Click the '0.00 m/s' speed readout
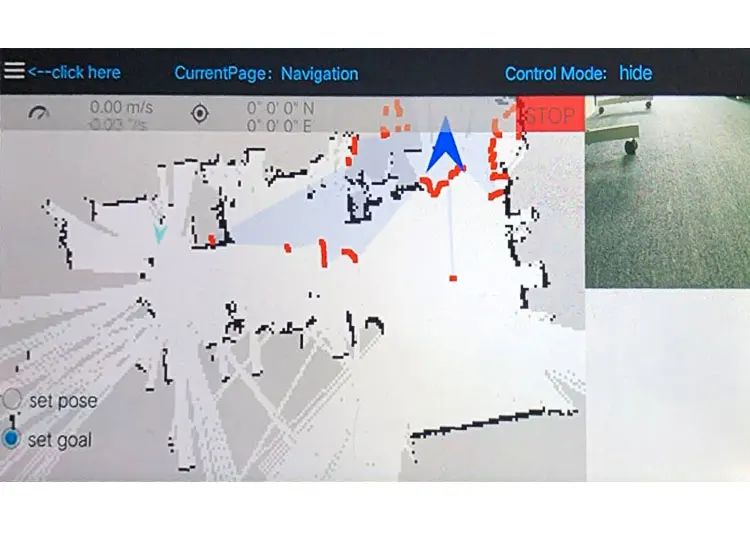 coord(121,107)
